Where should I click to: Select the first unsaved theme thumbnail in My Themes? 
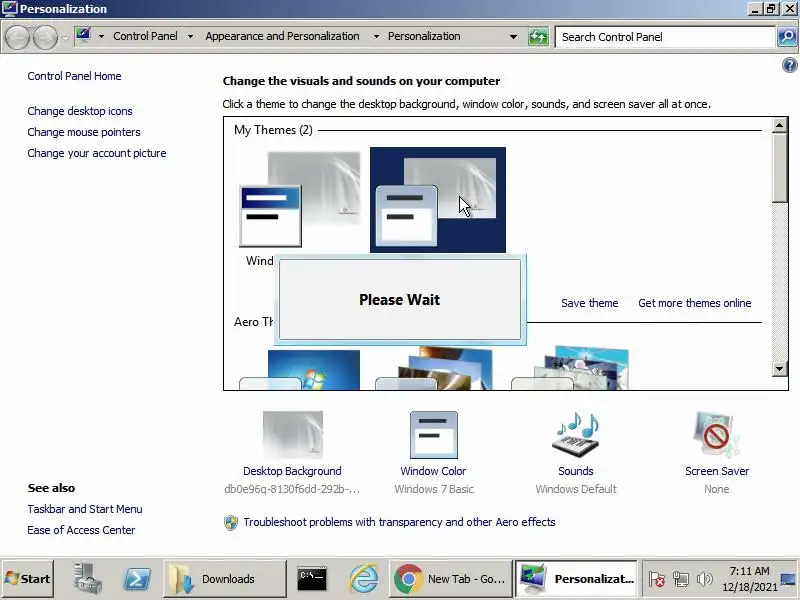tap(300, 199)
